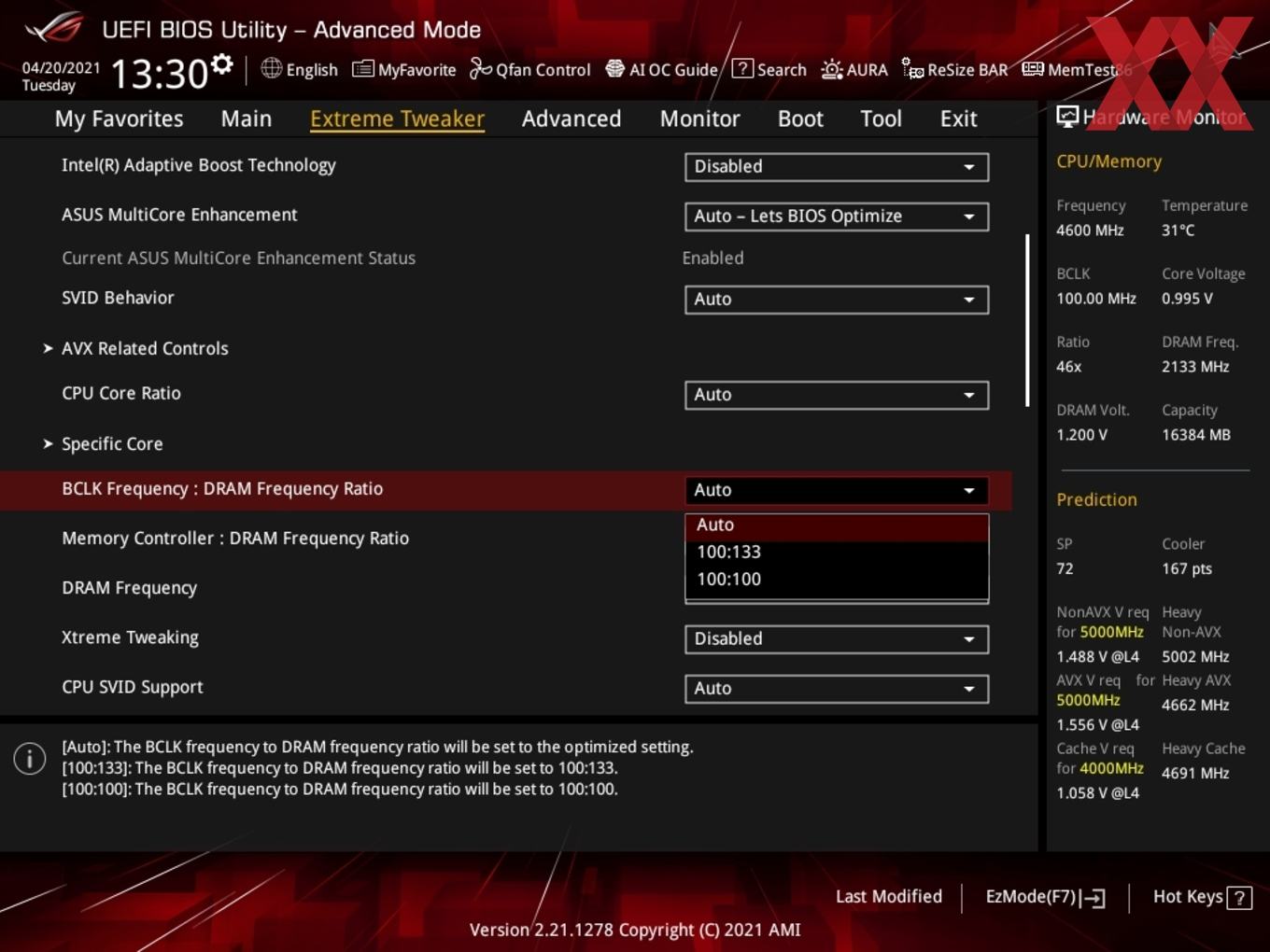Open the Tool tab
This screenshot has width=1270, height=952.
coord(881,119)
